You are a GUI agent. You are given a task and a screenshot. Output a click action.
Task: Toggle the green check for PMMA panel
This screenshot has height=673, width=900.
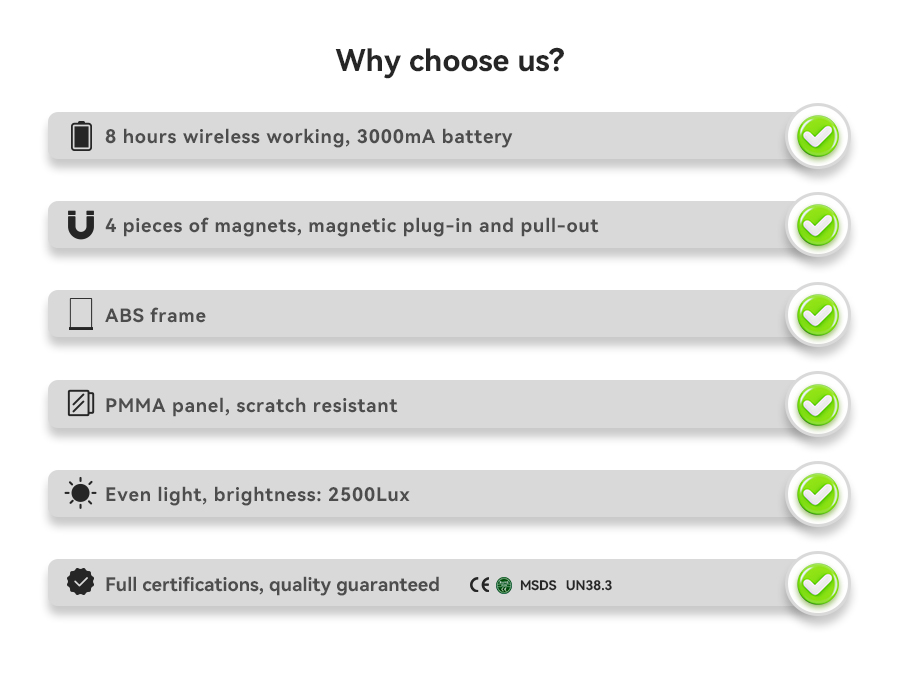pos(817,405)
